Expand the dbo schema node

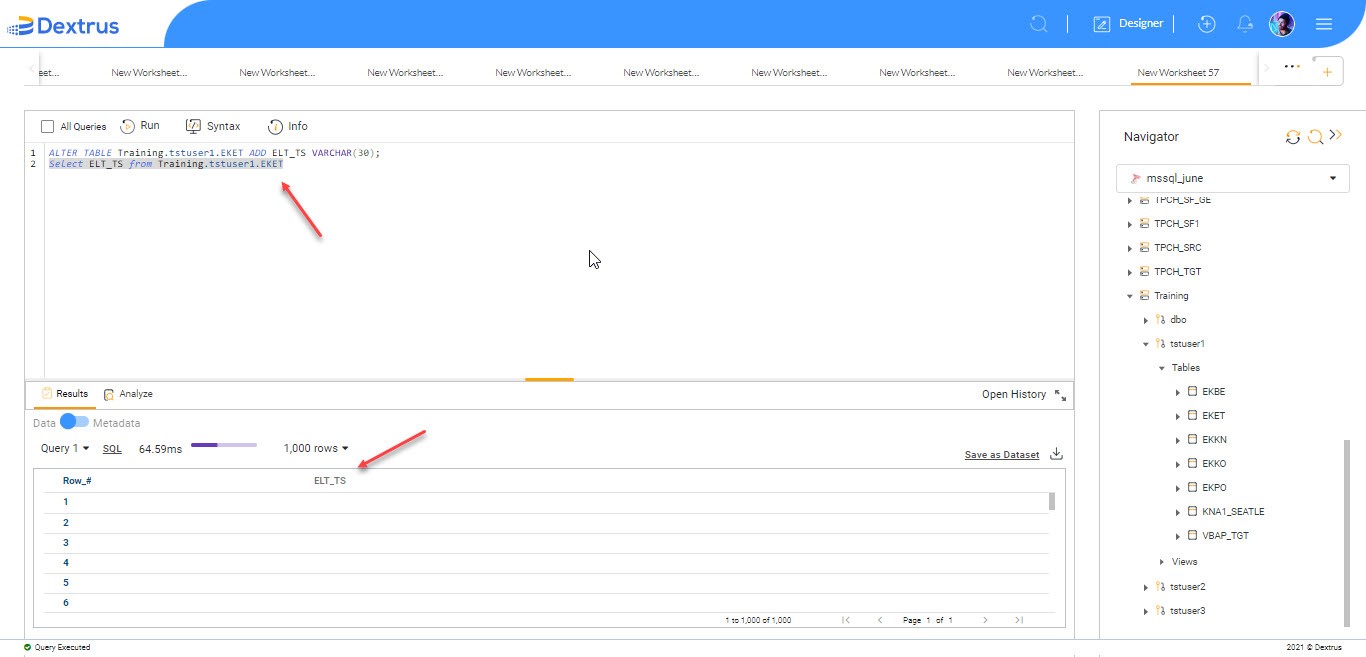pos(1146,320)
